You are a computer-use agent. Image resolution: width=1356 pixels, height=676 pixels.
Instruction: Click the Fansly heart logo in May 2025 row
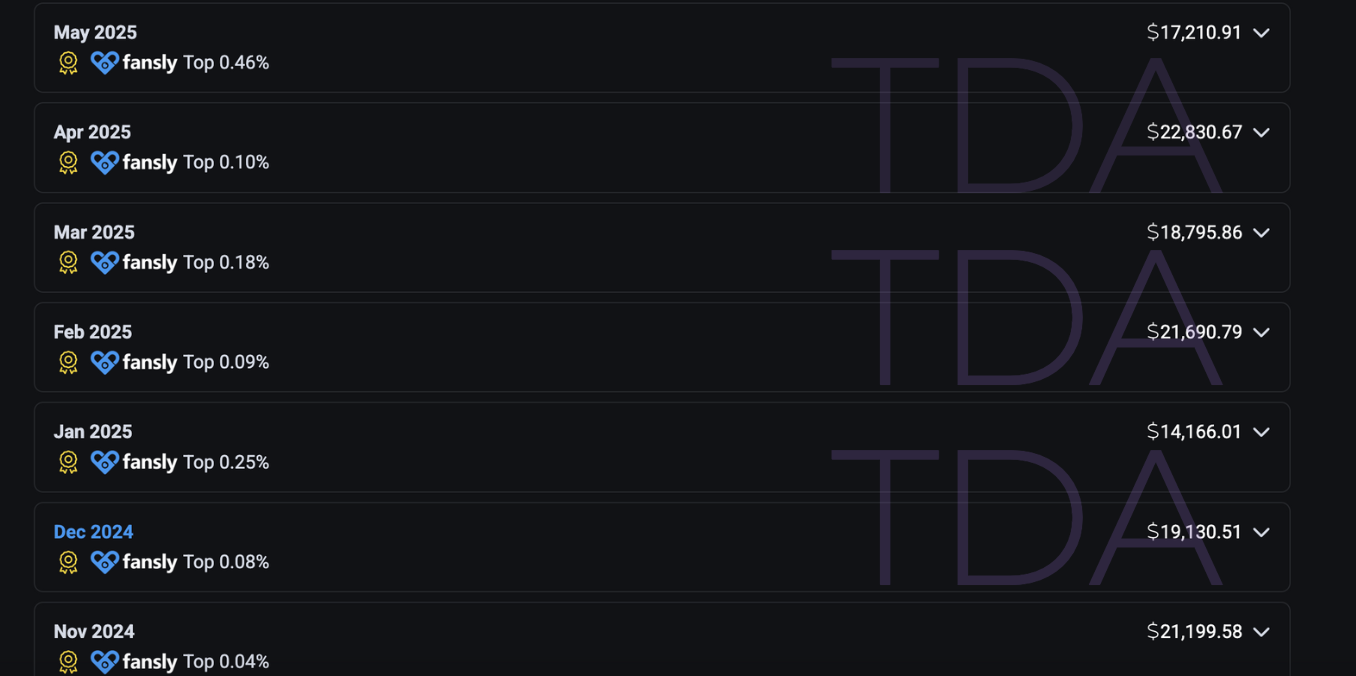click(104, 62)
